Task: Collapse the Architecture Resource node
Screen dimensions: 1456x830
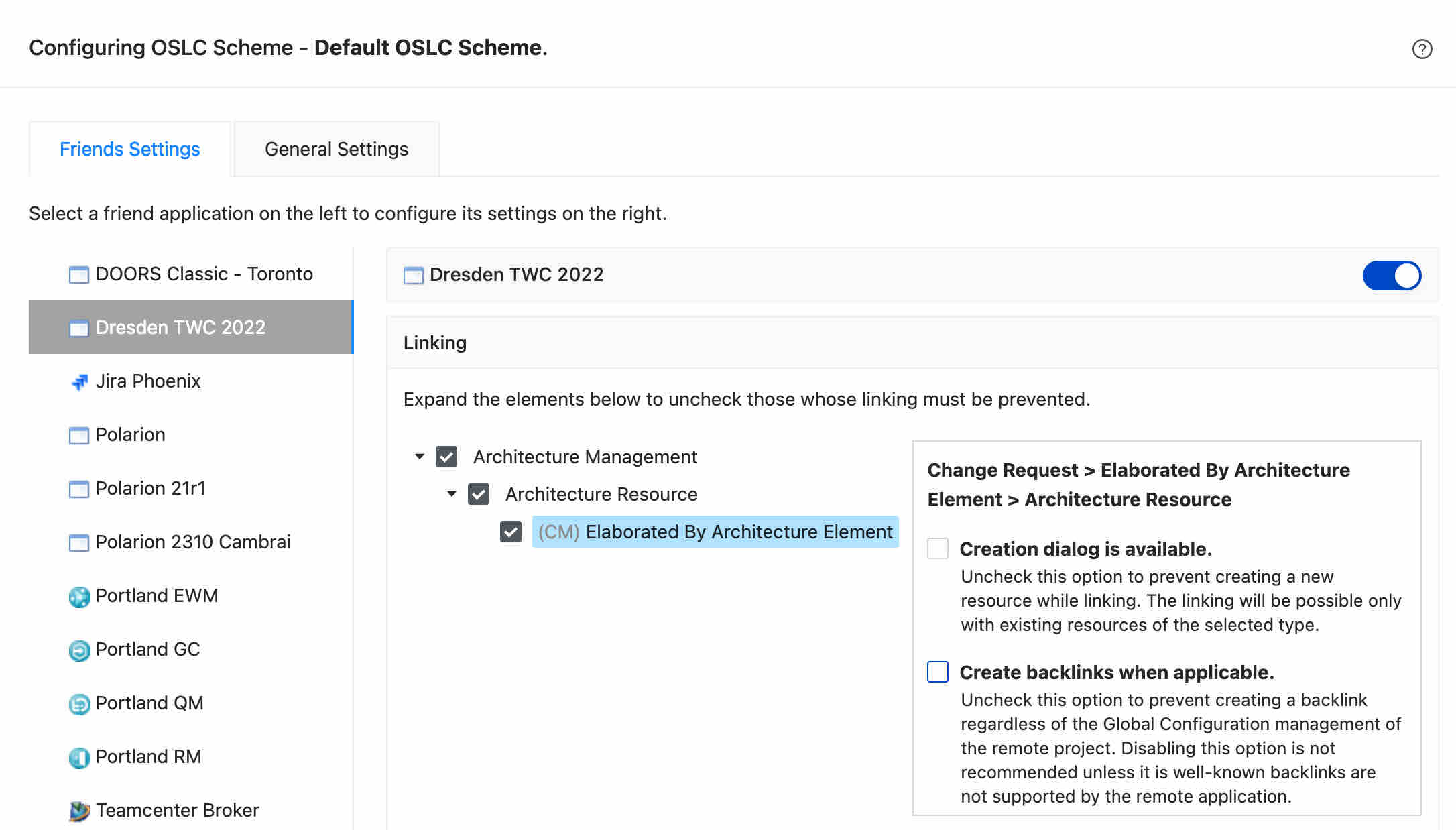Action: [452, 494]
